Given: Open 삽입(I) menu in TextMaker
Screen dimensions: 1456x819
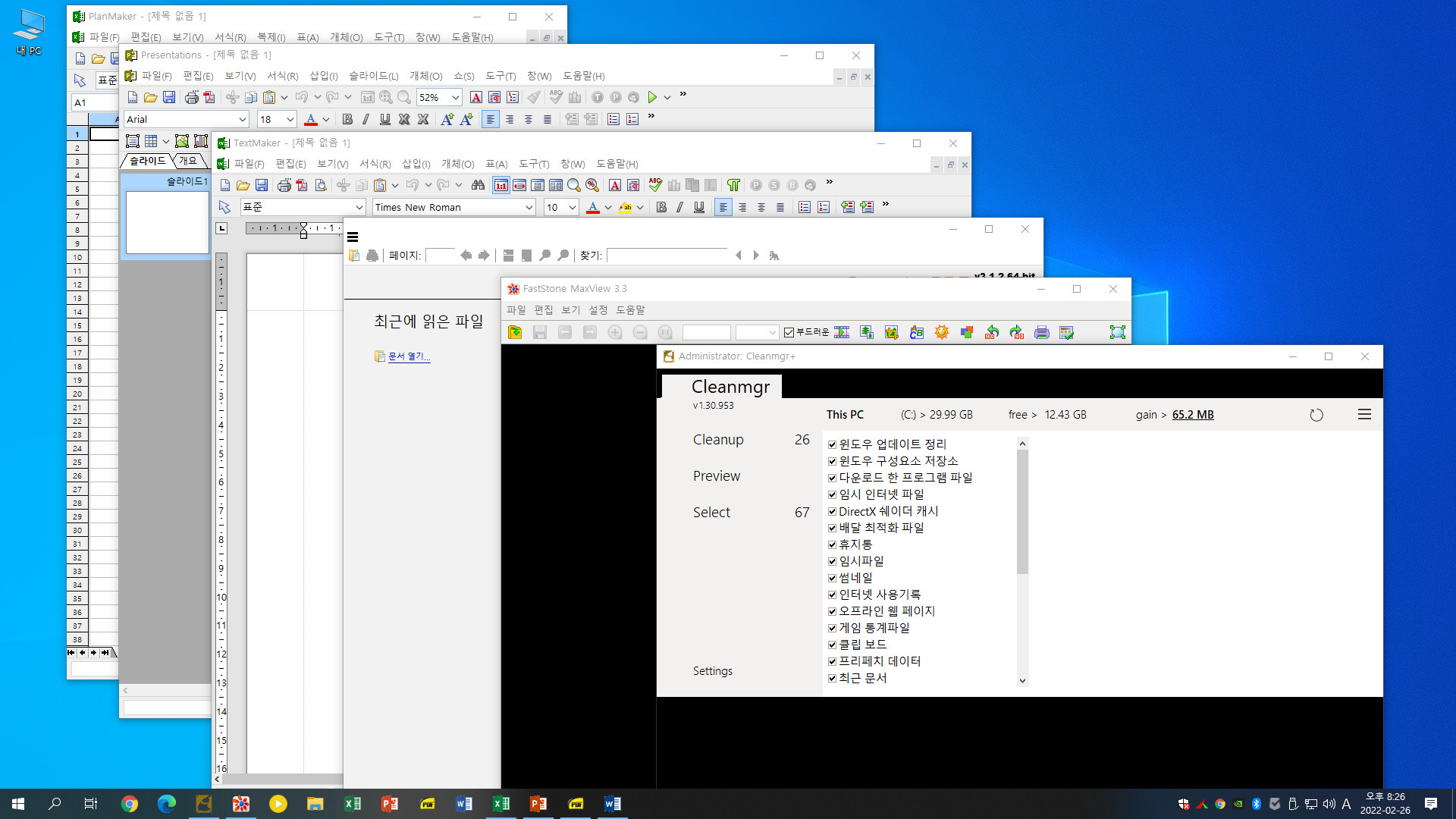Looking at the screenshot, I should click(x=416, y=164).
